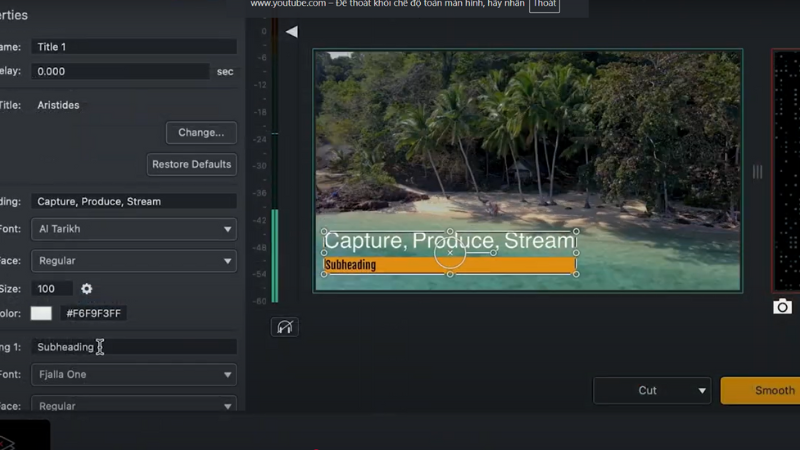The height and width of the screenshot is (450, 800).
Task: Click the Aristides title name text
Action: pos(58,105)
